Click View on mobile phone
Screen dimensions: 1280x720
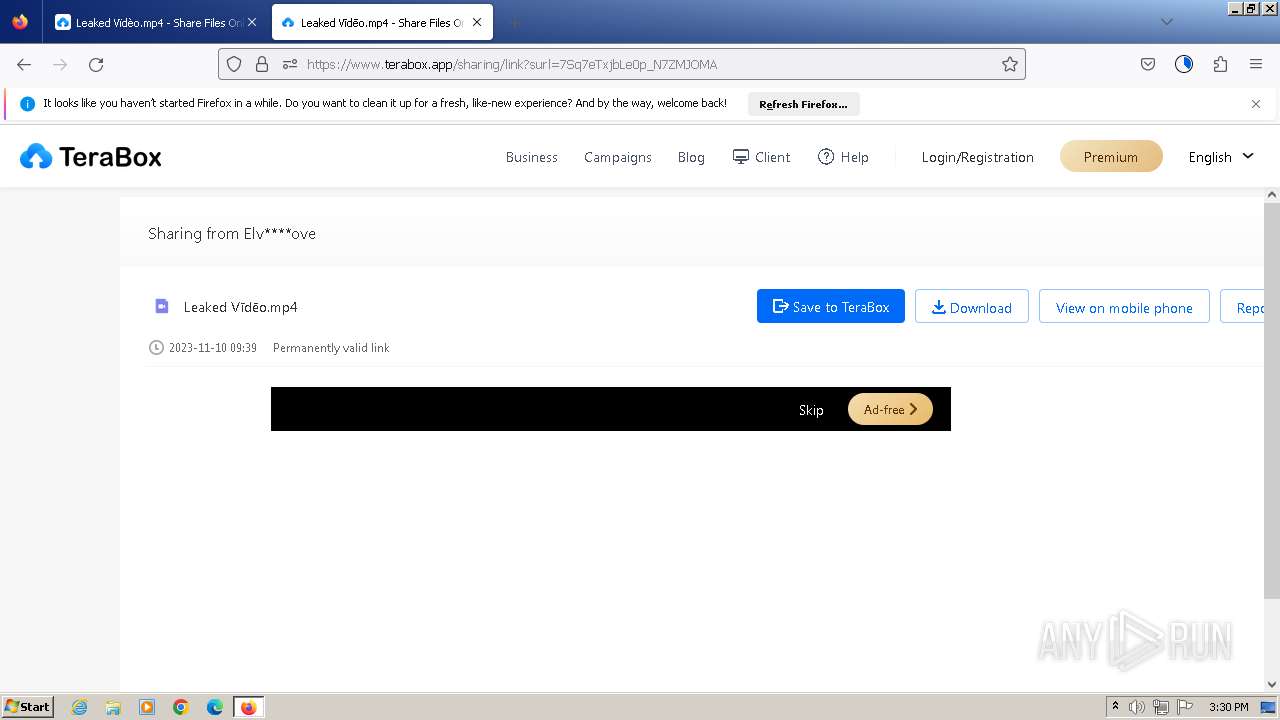1124,307
